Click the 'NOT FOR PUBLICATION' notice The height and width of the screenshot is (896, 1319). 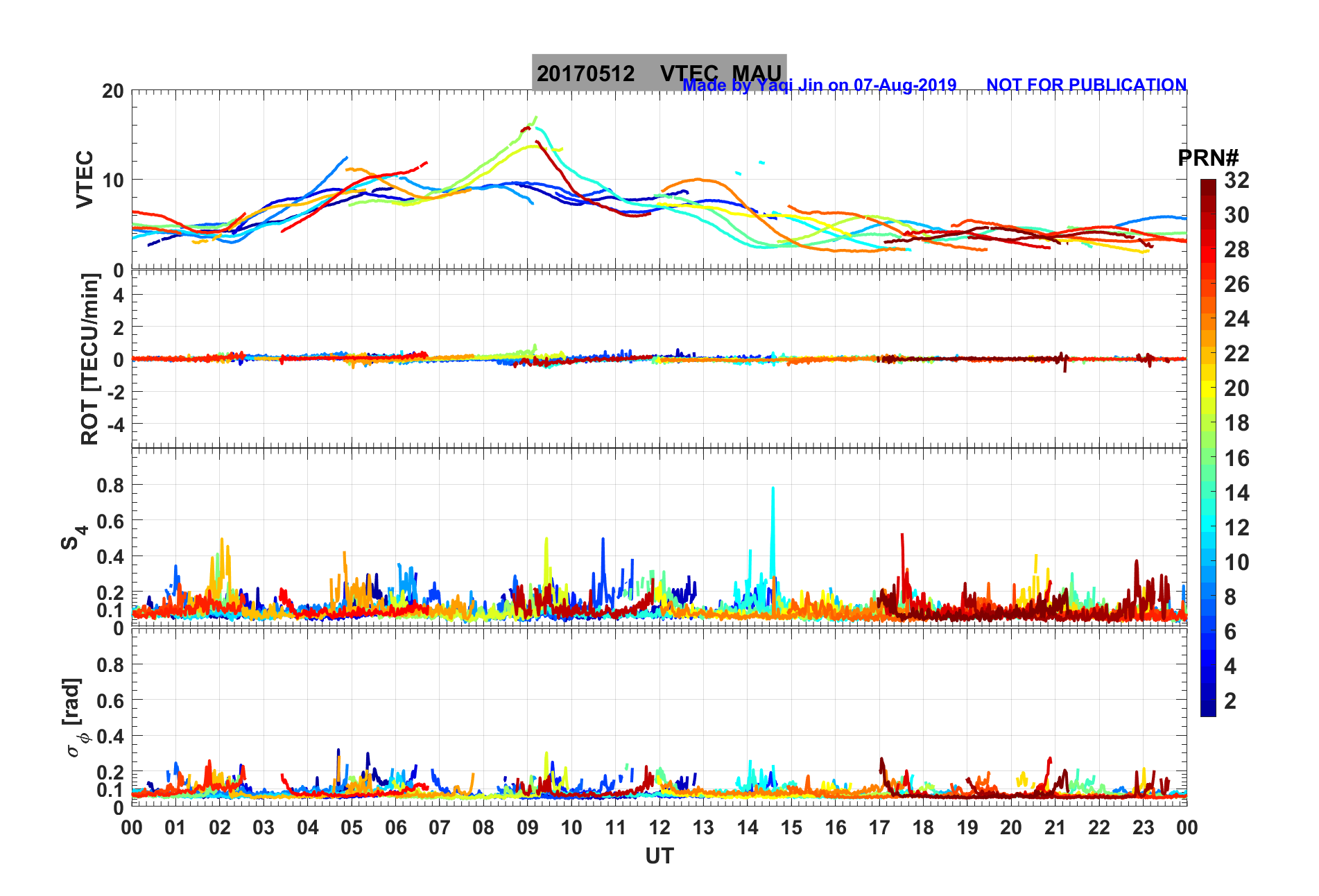tap(1086, 85)
